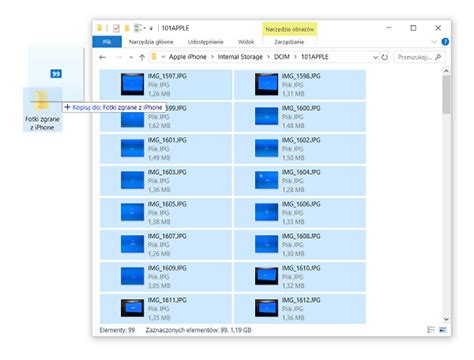Select thumbnail of IMG_1597.JPG
474x360 pixels.
[x=132, y=84]
